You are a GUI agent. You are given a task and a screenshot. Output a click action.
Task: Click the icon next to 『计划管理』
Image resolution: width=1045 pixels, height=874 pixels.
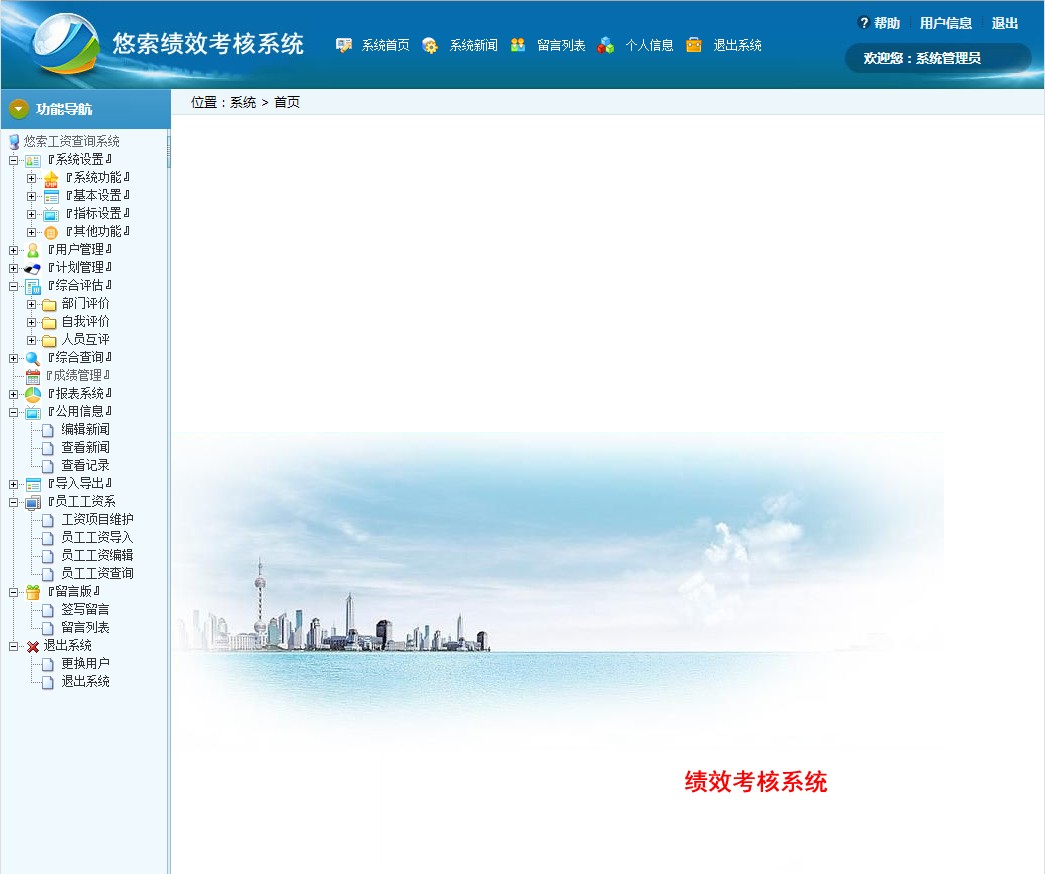pyautogui.click(x=33, y=268)
